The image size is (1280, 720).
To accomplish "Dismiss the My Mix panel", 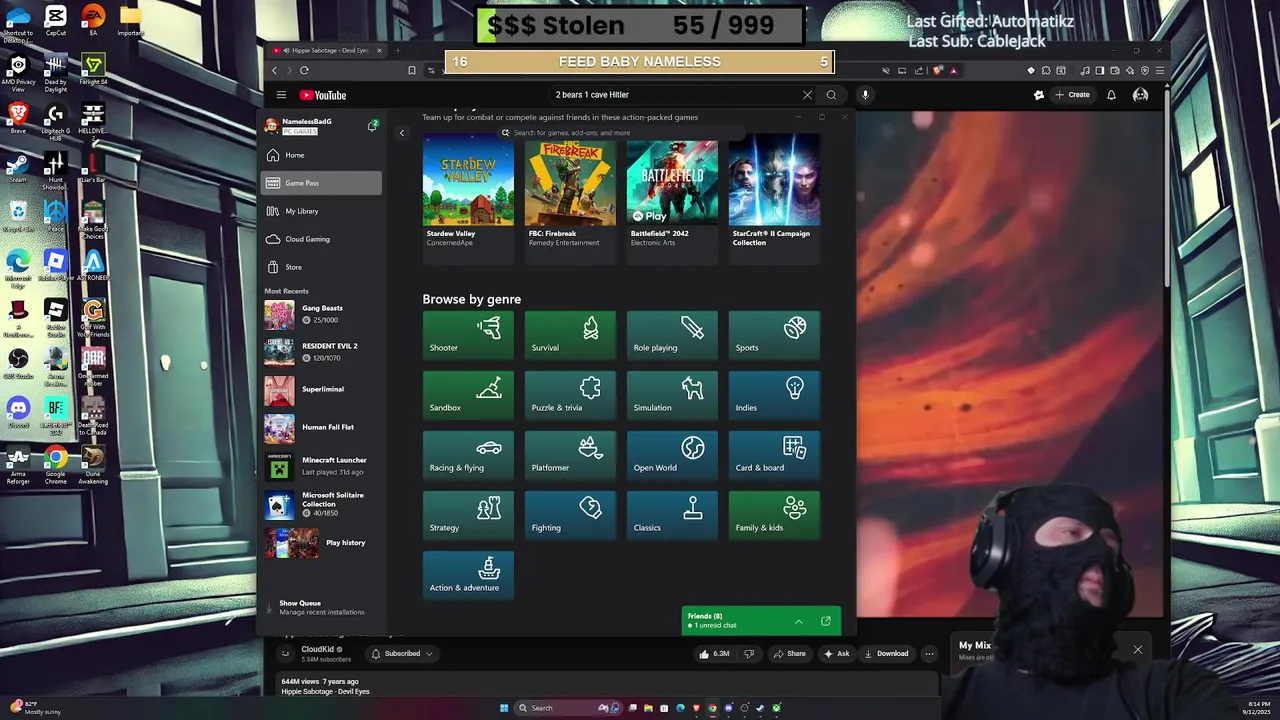I will (1137, 650).
